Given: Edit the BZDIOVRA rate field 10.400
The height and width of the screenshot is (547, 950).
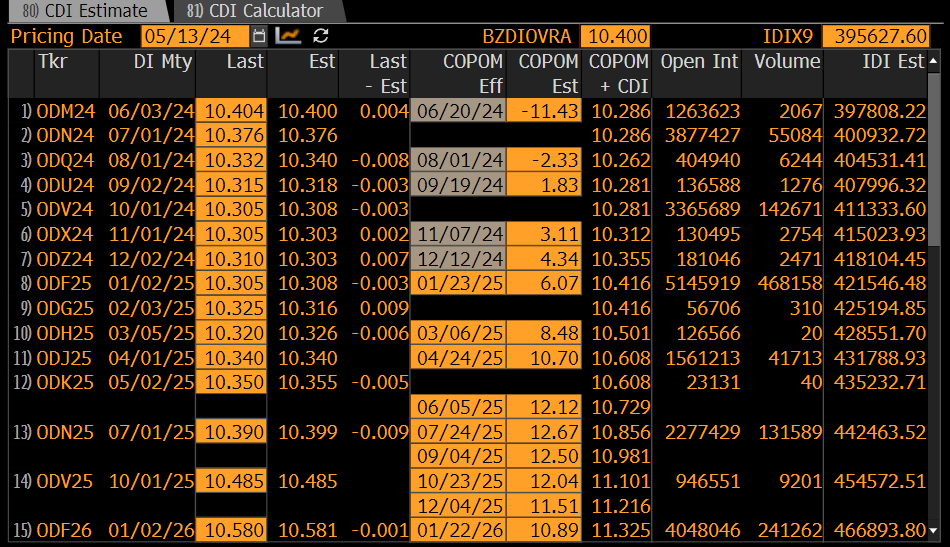Looking at the screenshot, I should pyautogui.click(x=616, y=36).
